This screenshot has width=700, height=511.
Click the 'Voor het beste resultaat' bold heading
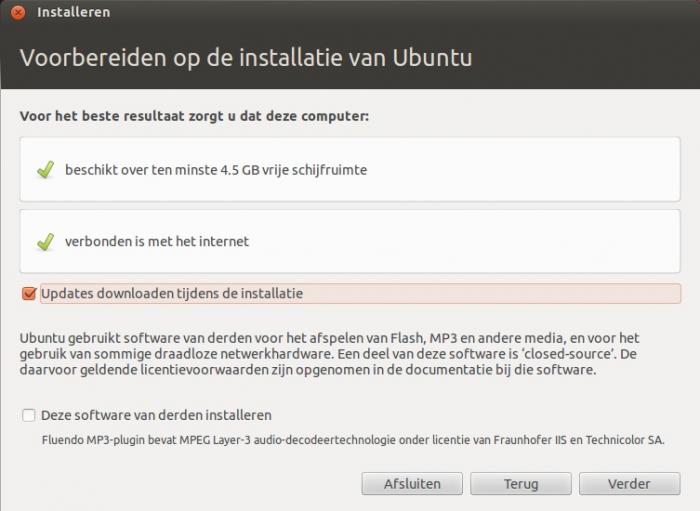[194, 116]
